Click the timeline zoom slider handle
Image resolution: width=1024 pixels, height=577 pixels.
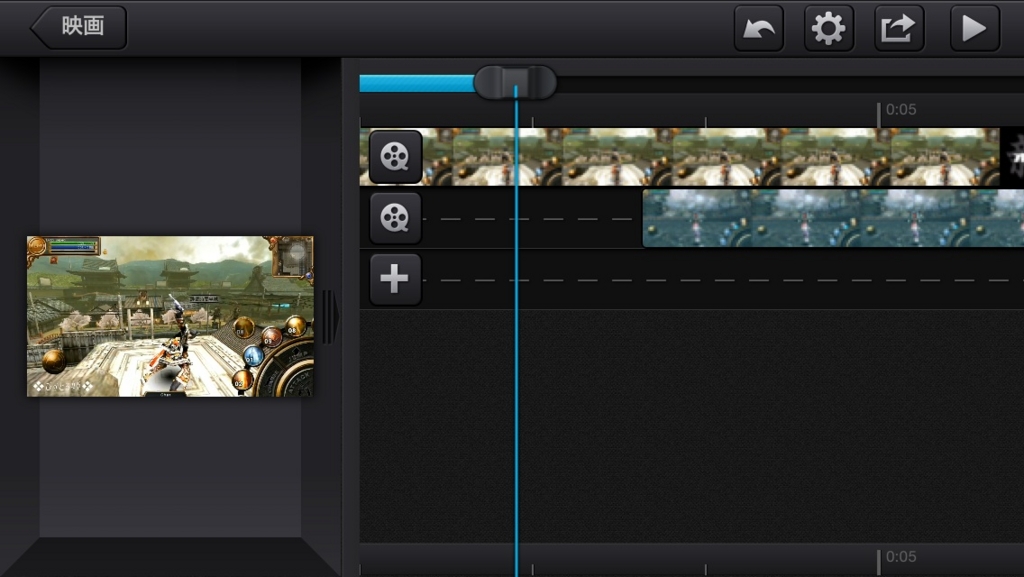click(x=515, y=83)
